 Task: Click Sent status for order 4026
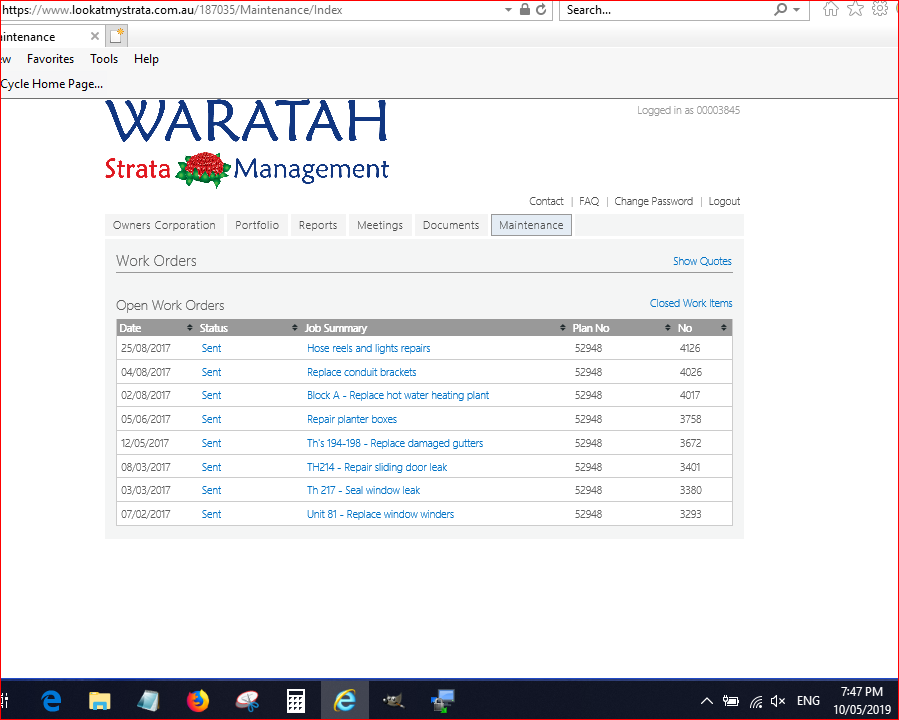212,372
